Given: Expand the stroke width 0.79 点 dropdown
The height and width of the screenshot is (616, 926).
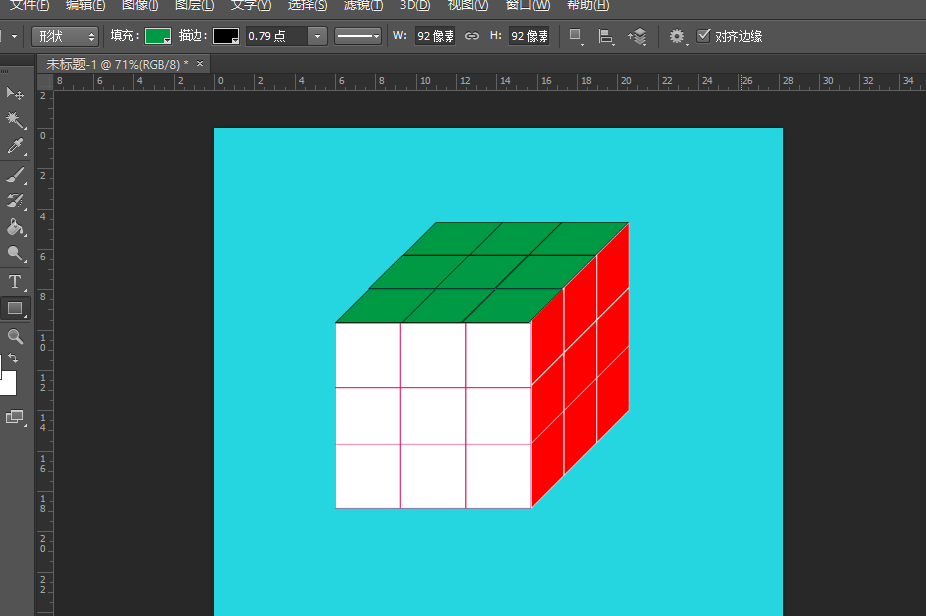Looking at the screenshot, I should coord(318,36).
